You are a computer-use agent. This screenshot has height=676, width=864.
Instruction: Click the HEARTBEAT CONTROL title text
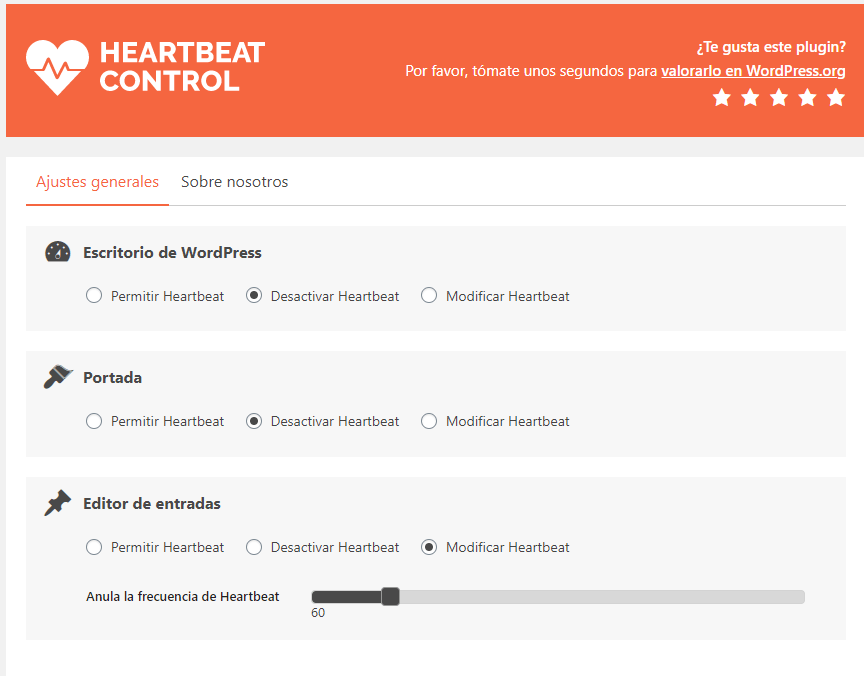182,67
